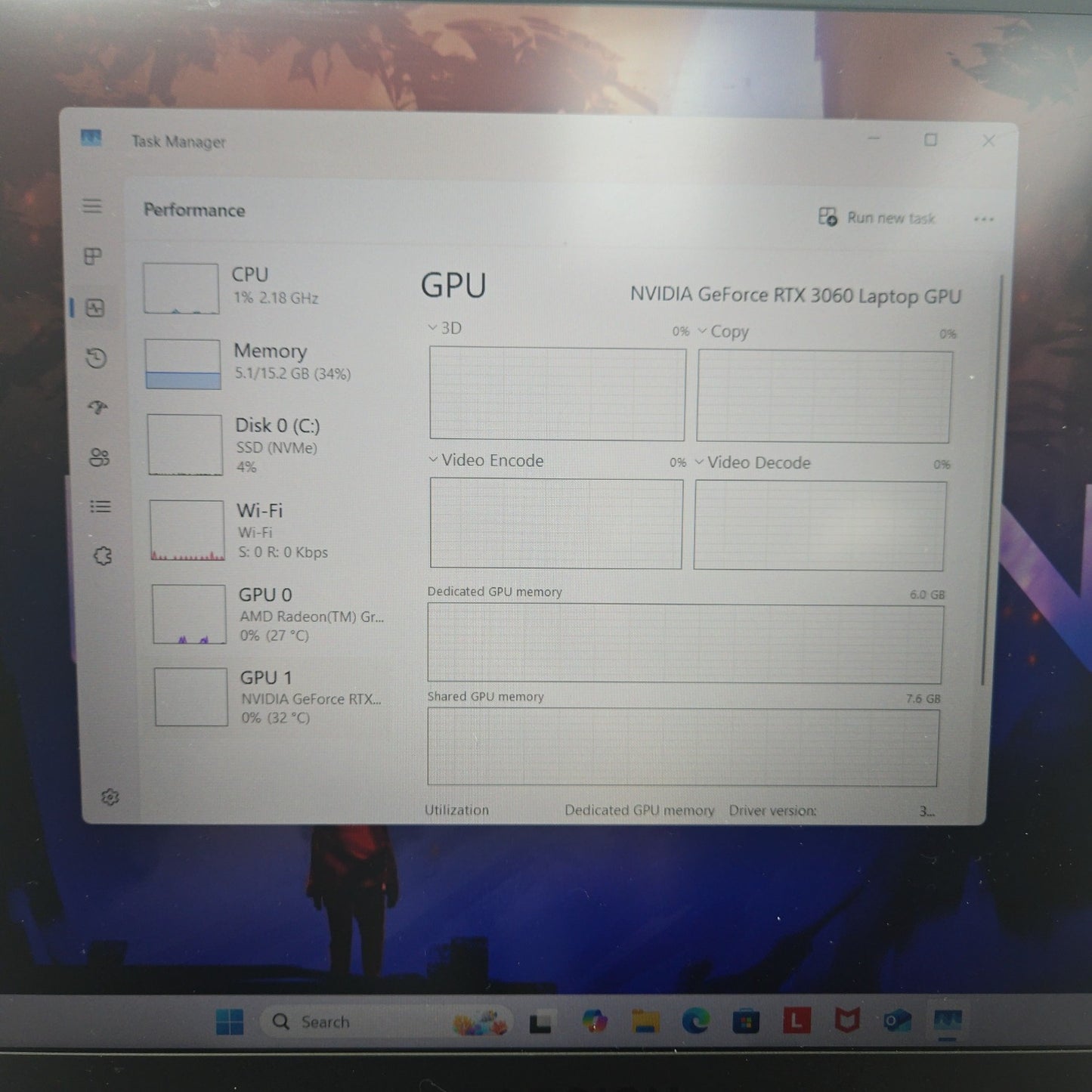1092x1092 pixels.
Task: Click the 'Driver version:' label
Action: coord(772,811)
